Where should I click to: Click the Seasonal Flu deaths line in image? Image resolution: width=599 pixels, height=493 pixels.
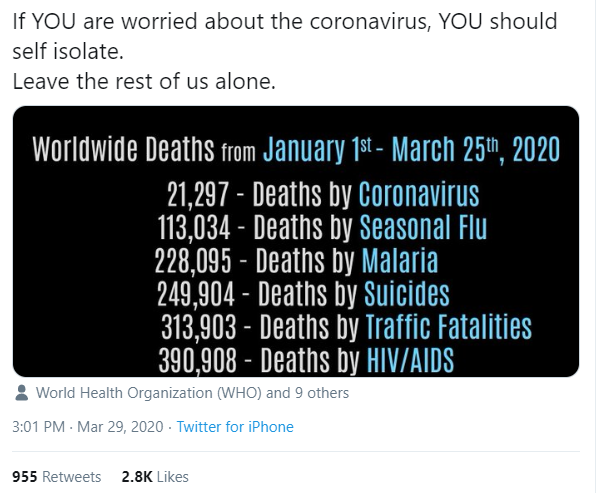[x=322, y=228]
